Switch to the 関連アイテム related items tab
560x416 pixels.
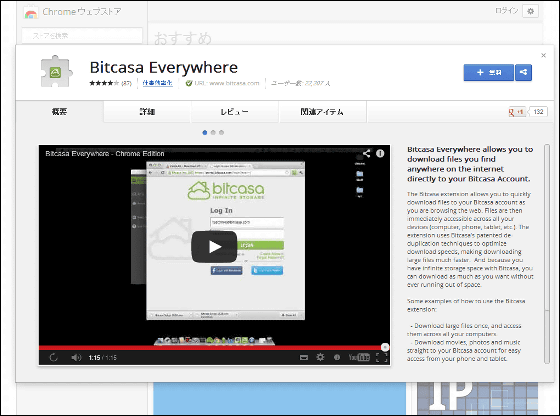[x=322, y=112]
